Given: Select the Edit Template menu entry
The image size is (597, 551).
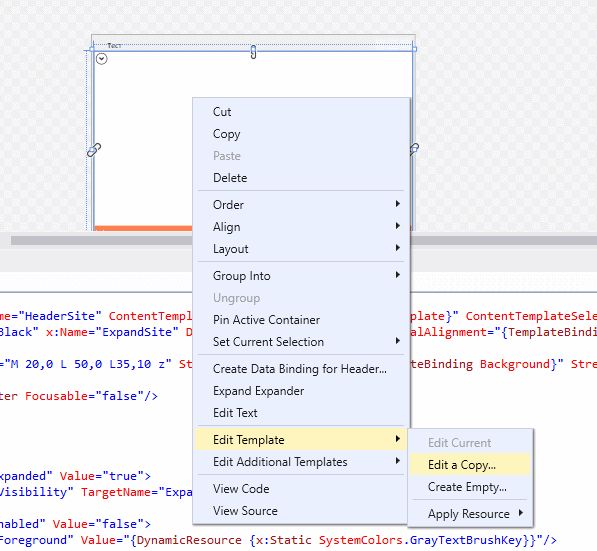Looking at the screenshot, I should click(x=301, y=440).
